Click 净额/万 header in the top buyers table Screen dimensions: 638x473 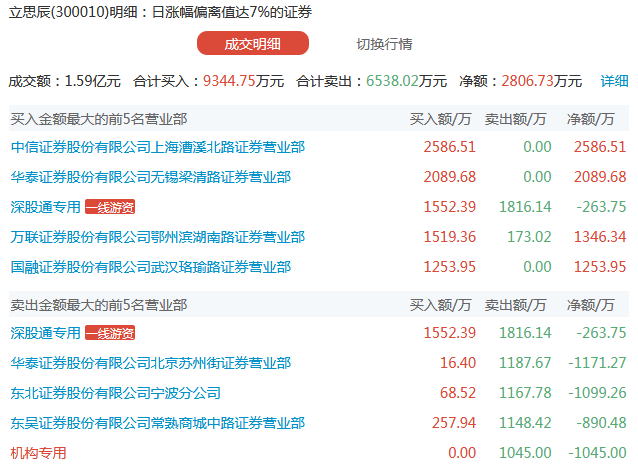click(x=591, y=119)
